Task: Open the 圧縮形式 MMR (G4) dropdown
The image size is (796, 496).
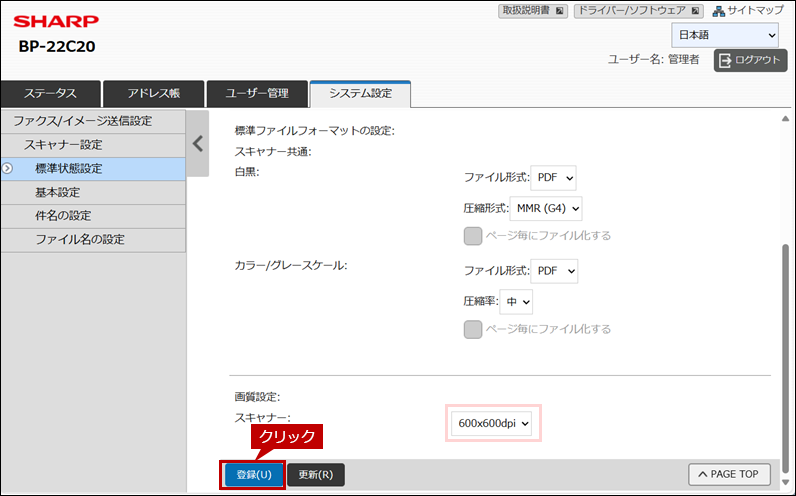Action: tap(546, 208)
